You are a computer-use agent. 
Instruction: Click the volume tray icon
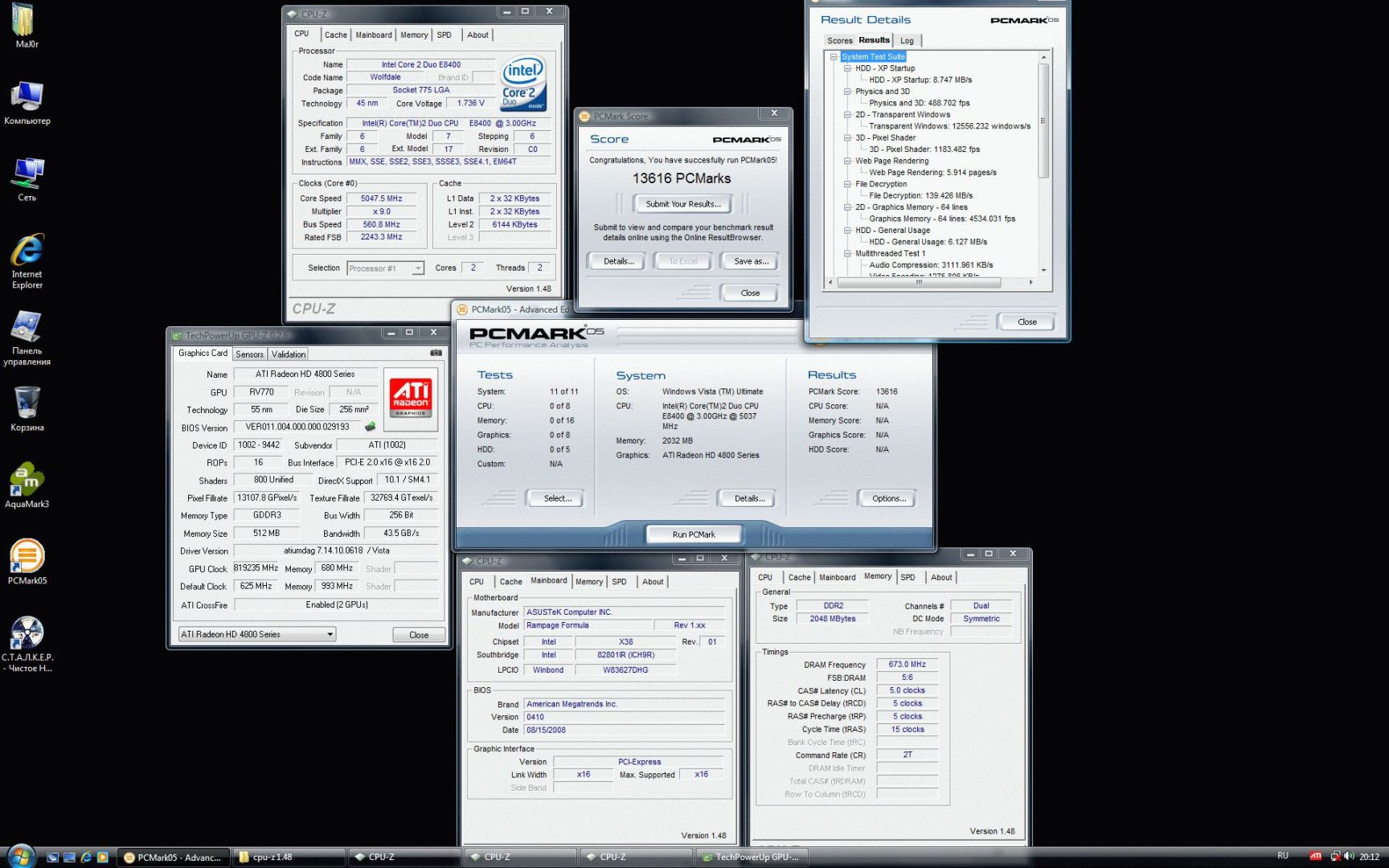tap(1349, 857)
